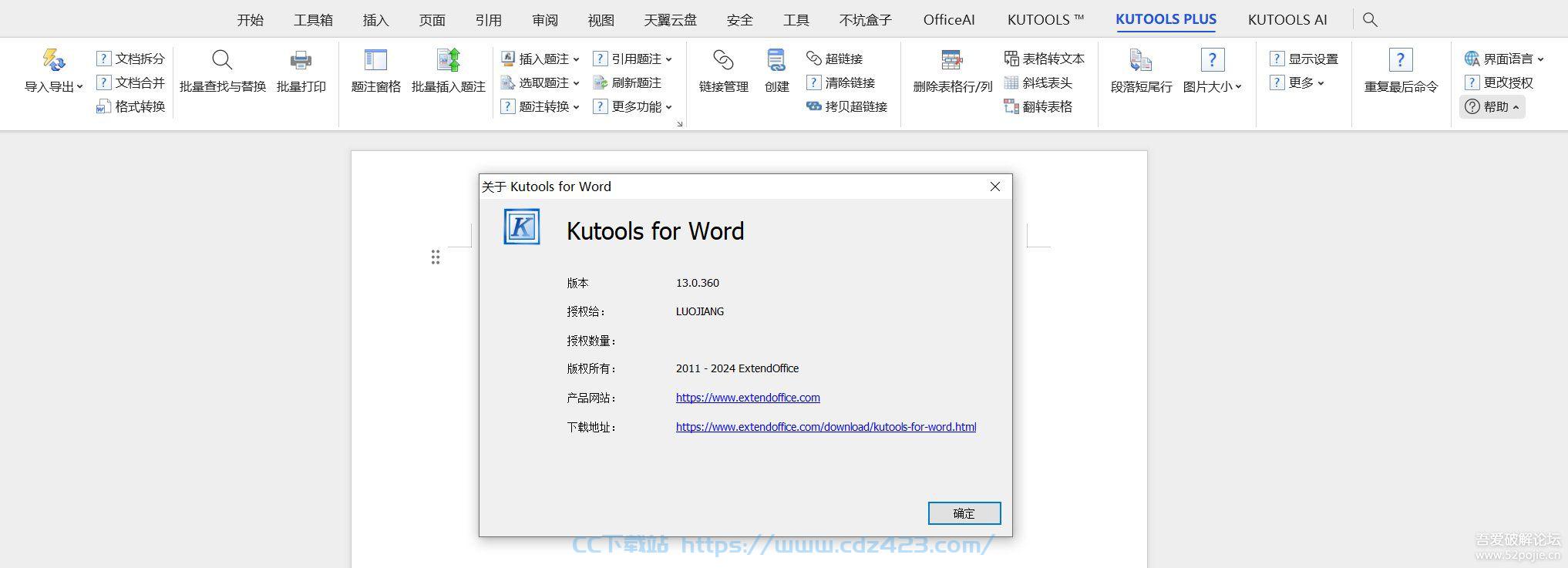The width and height of the screenshot is (1568, 568).
Task: Expand the 界面语言 dropdown
Action: point(1541,59)
